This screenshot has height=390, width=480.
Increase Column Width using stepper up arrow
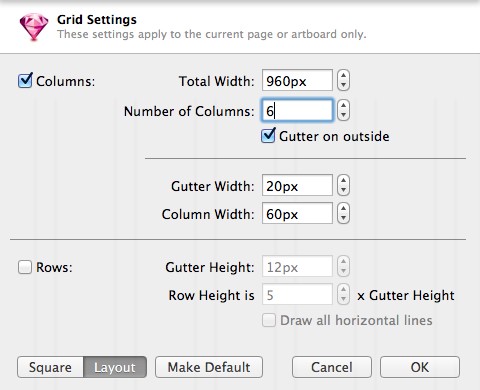pos(343,208)
